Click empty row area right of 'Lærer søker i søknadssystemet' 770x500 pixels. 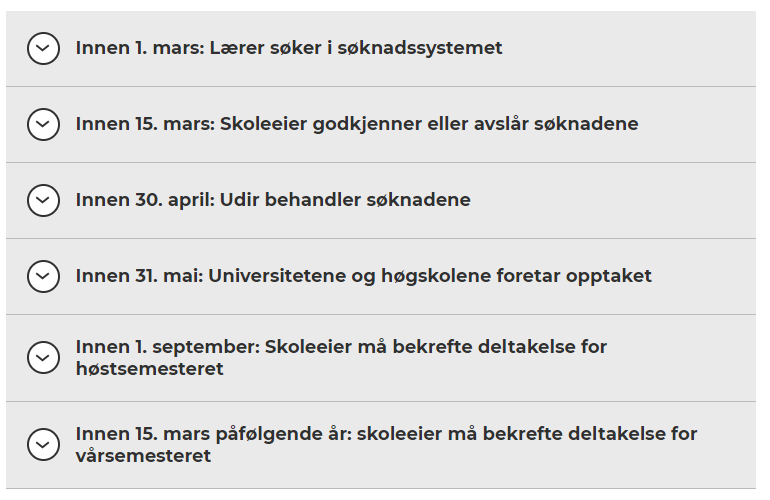630,48
